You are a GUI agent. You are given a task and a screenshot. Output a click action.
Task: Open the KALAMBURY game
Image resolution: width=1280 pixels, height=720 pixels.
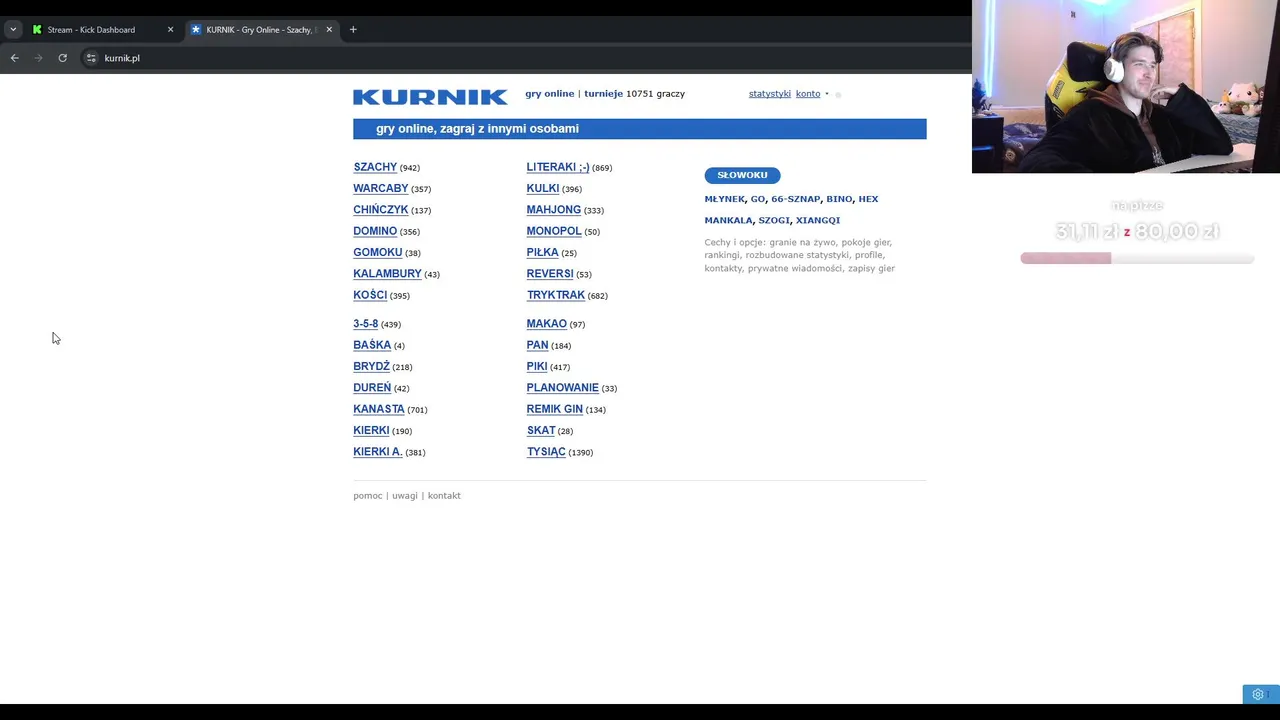click(x=387, y=274)
